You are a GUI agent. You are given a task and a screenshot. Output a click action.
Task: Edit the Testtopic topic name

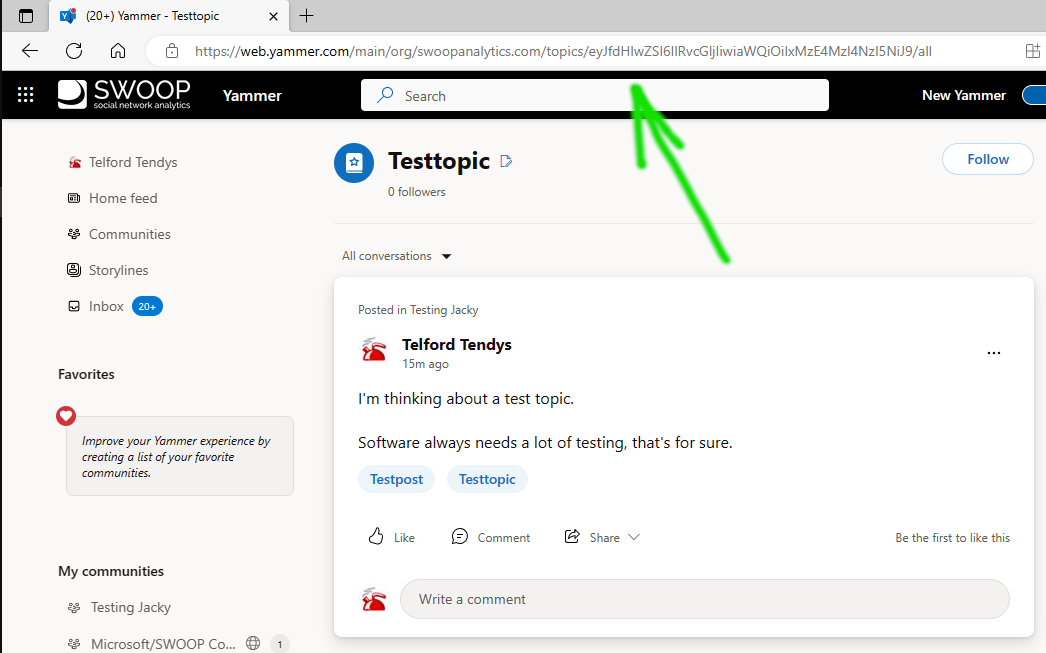(506, 161)
